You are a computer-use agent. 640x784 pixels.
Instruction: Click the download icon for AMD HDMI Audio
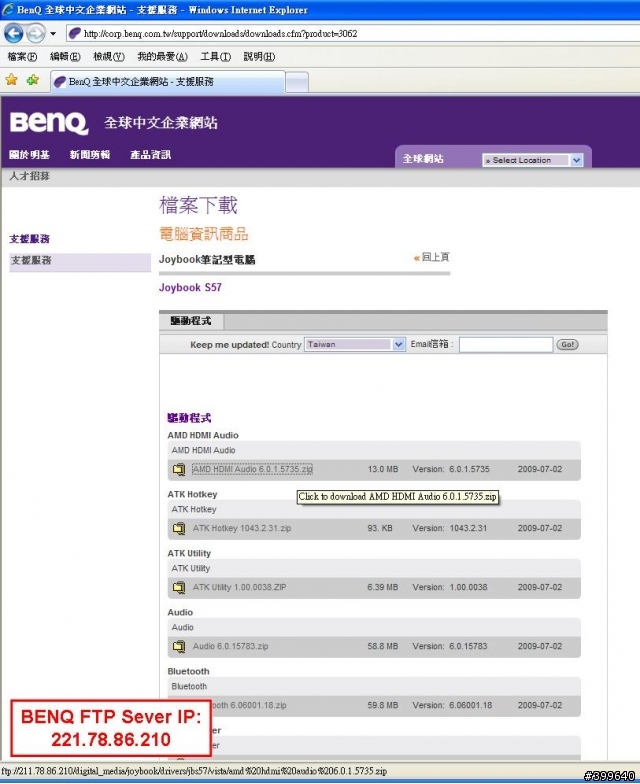pyautogui.click(x=178, y=470)
